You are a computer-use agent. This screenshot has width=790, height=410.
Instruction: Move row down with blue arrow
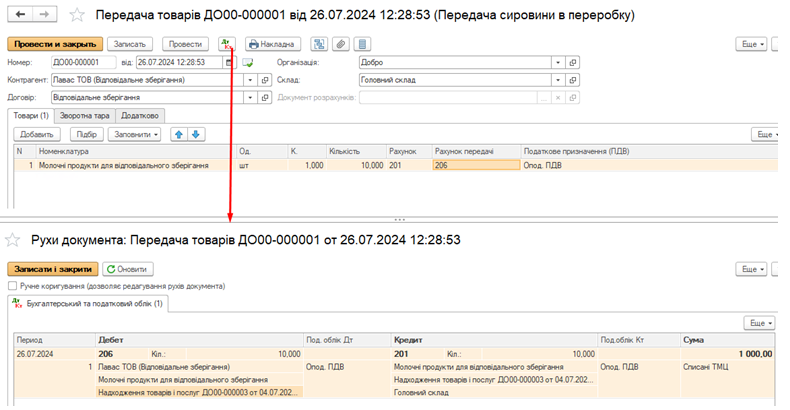coord(196,134)
